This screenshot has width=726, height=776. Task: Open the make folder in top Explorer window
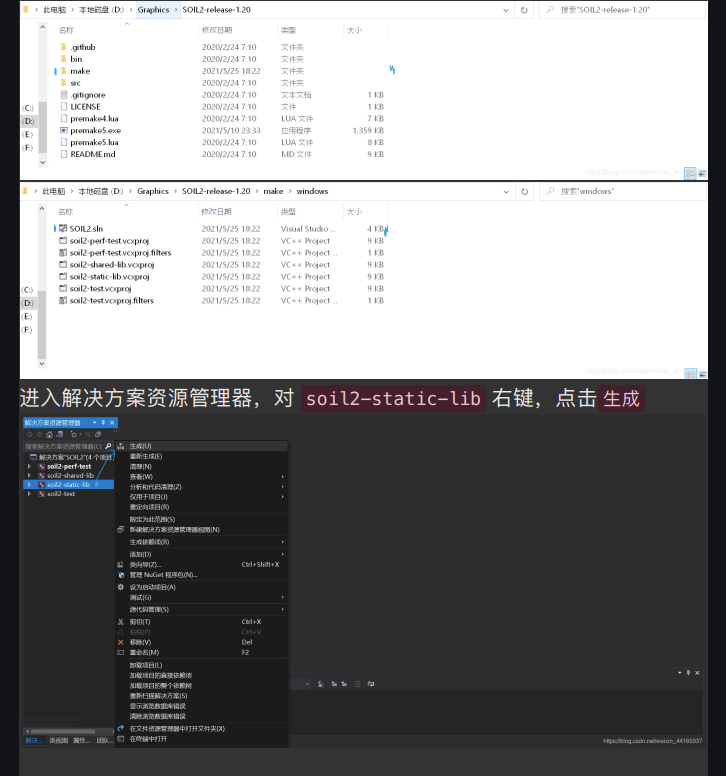80,71
